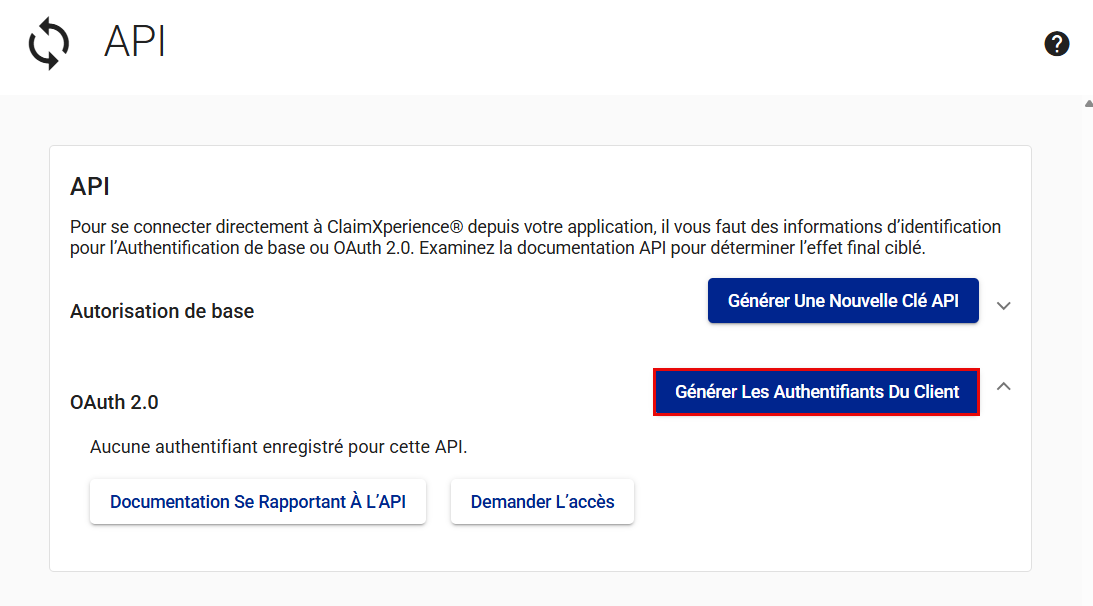Screen dimensions: 1093x606
Task: Click the circular sync arrows icon
Action: pyautogui.click(x=49, y=45)
